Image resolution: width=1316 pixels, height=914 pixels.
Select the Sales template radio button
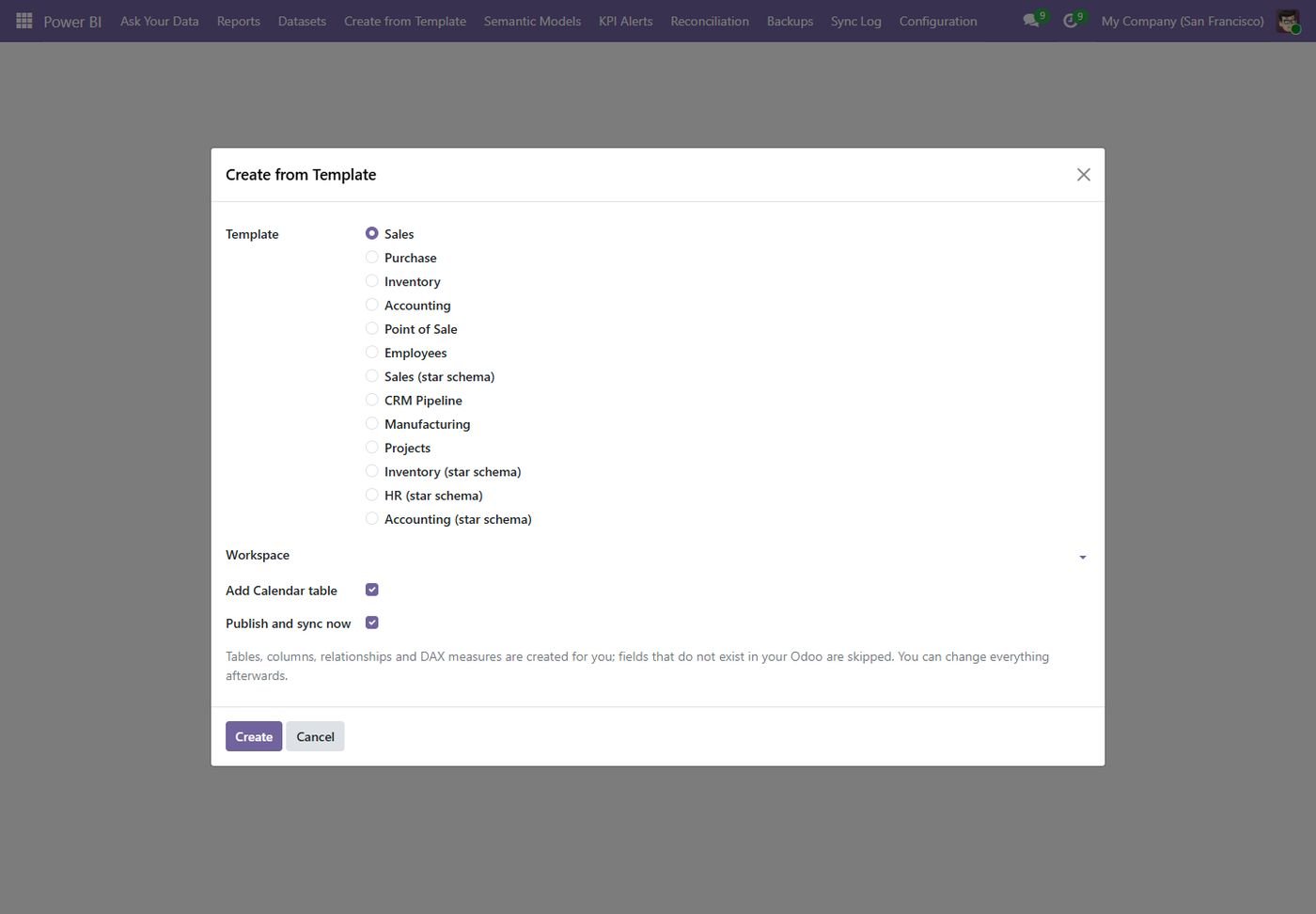click(372, 233)
